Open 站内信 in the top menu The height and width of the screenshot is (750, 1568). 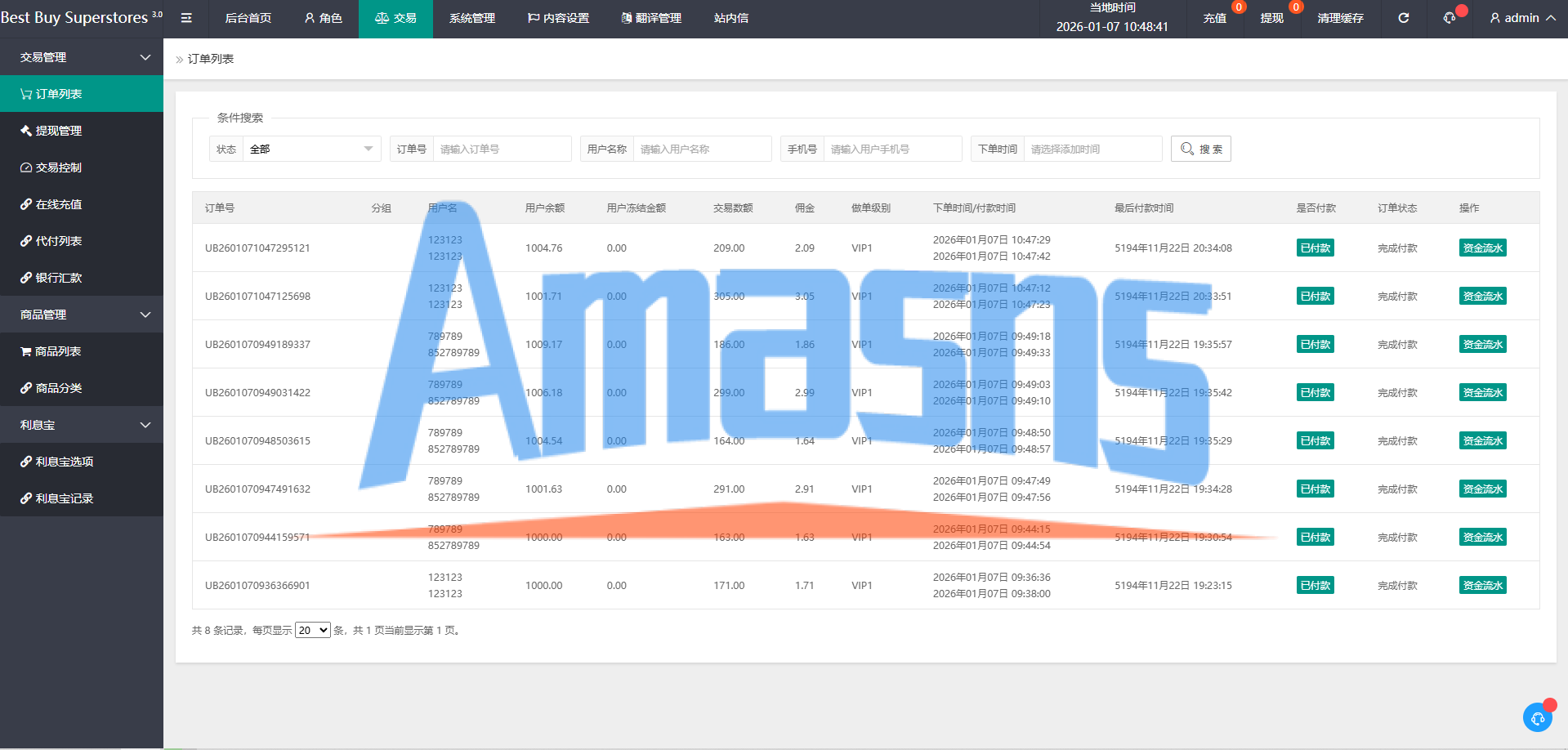pos(731,18)
